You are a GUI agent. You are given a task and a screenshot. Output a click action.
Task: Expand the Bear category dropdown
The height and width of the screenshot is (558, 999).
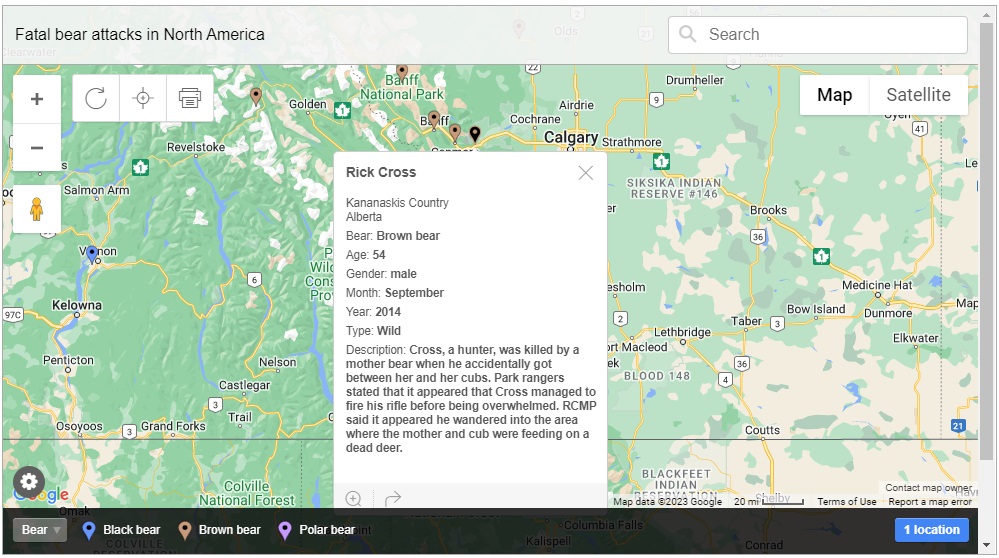[x=40, y=530]
